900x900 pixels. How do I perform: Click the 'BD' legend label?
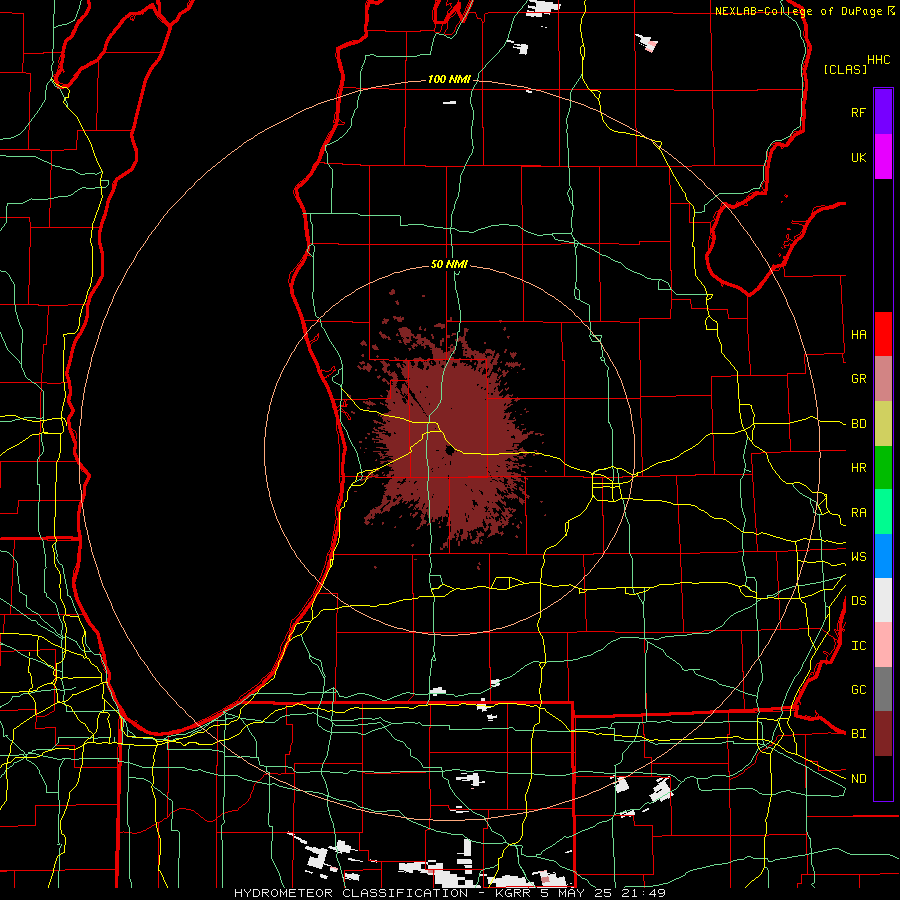858,424
